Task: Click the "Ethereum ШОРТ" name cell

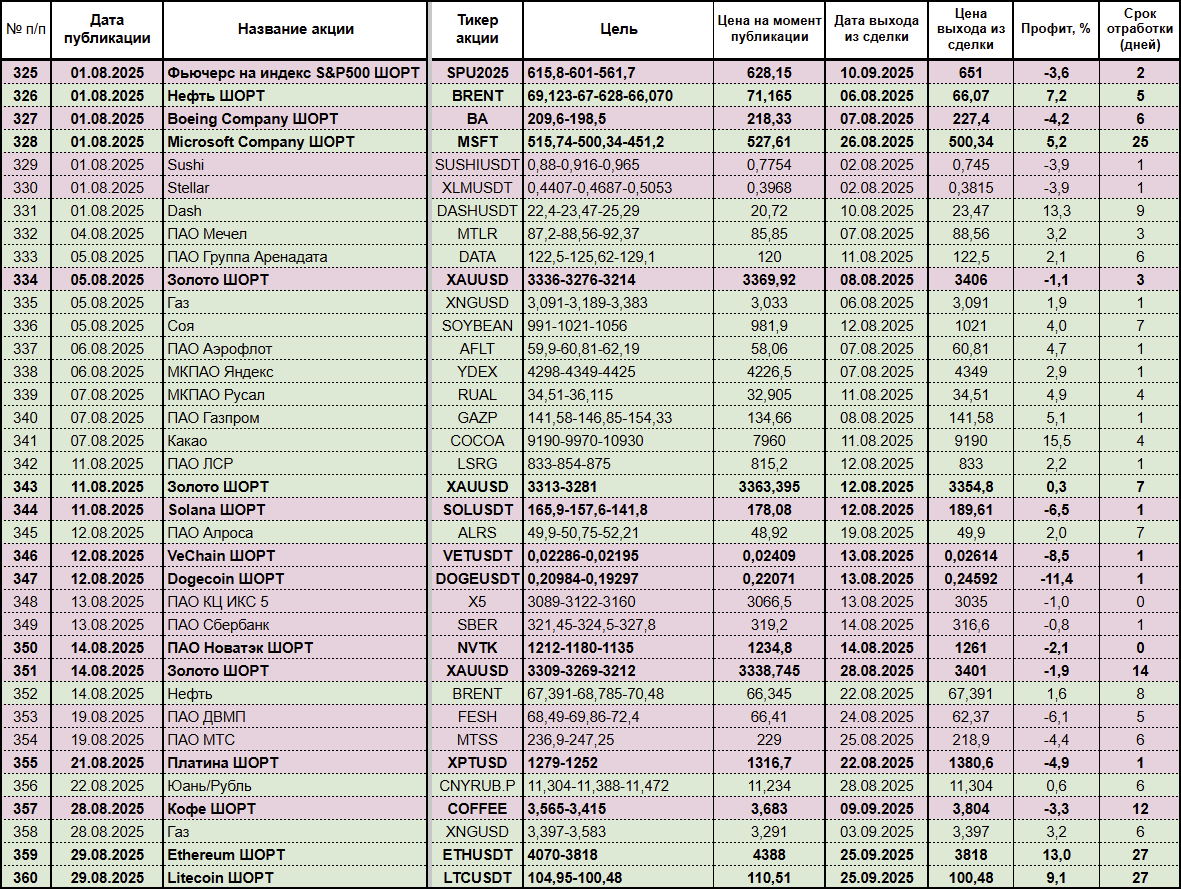Action: (x=226, y=855)
